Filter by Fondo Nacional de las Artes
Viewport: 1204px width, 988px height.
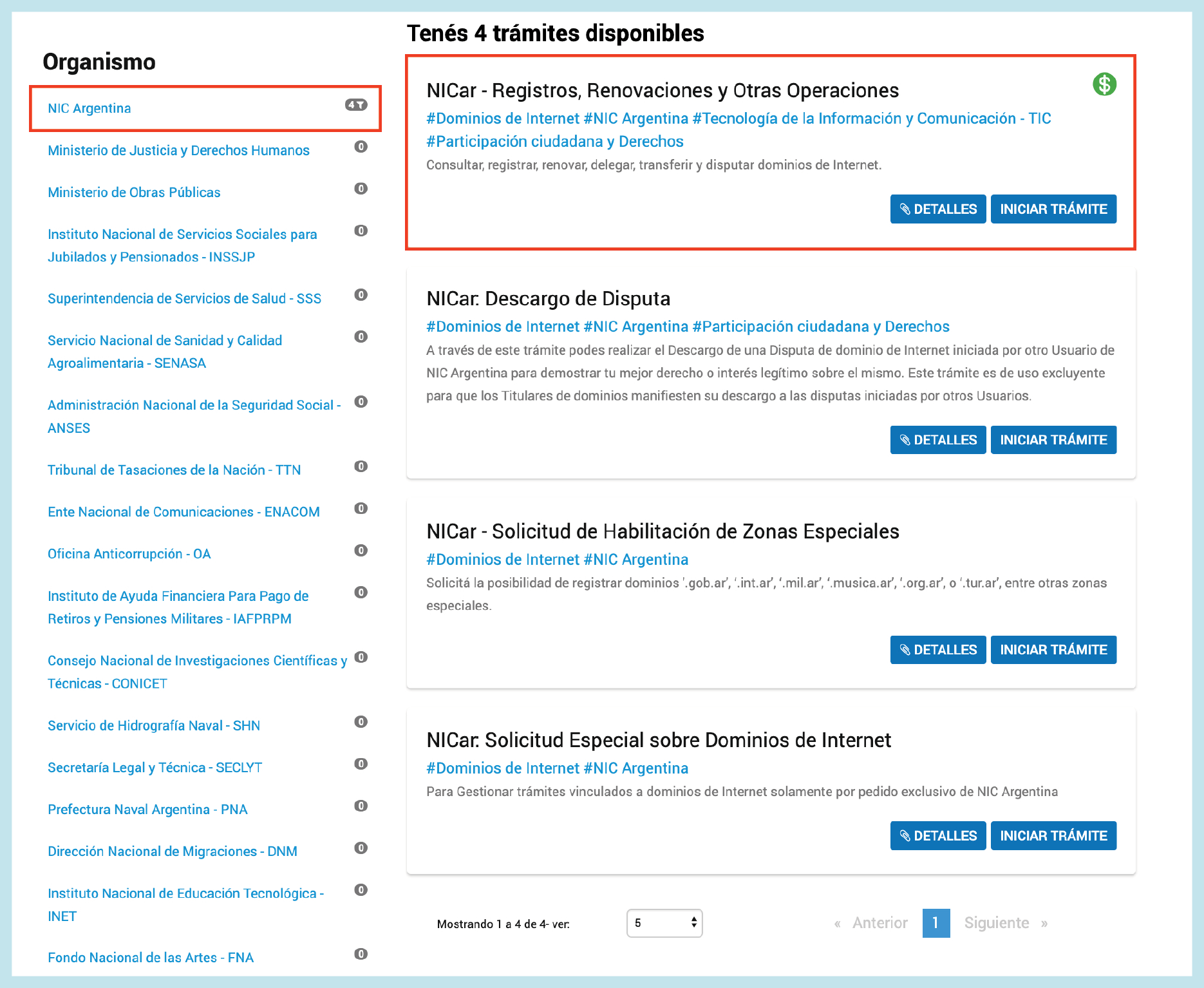[x=151, y=958]
